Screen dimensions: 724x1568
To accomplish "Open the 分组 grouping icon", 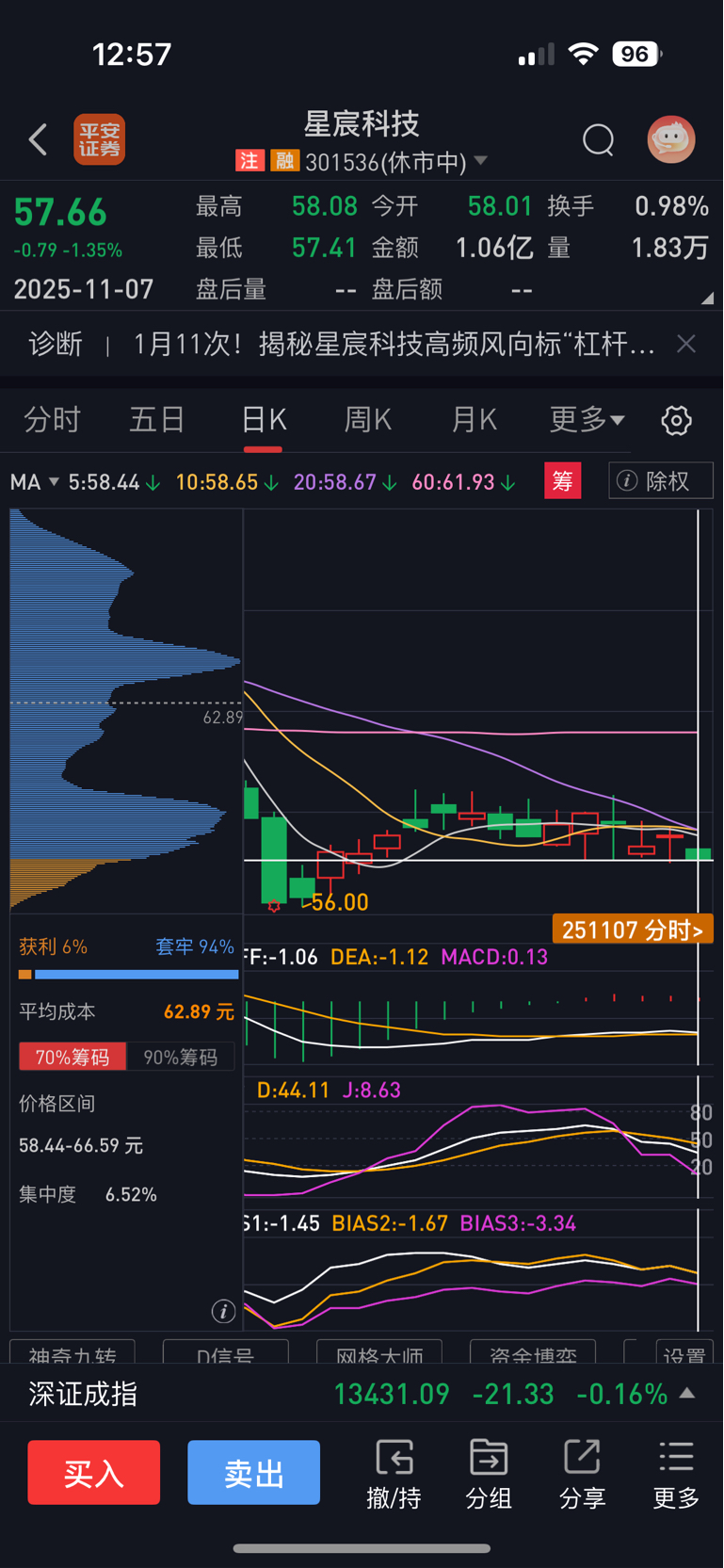I will click(489, 1474).
